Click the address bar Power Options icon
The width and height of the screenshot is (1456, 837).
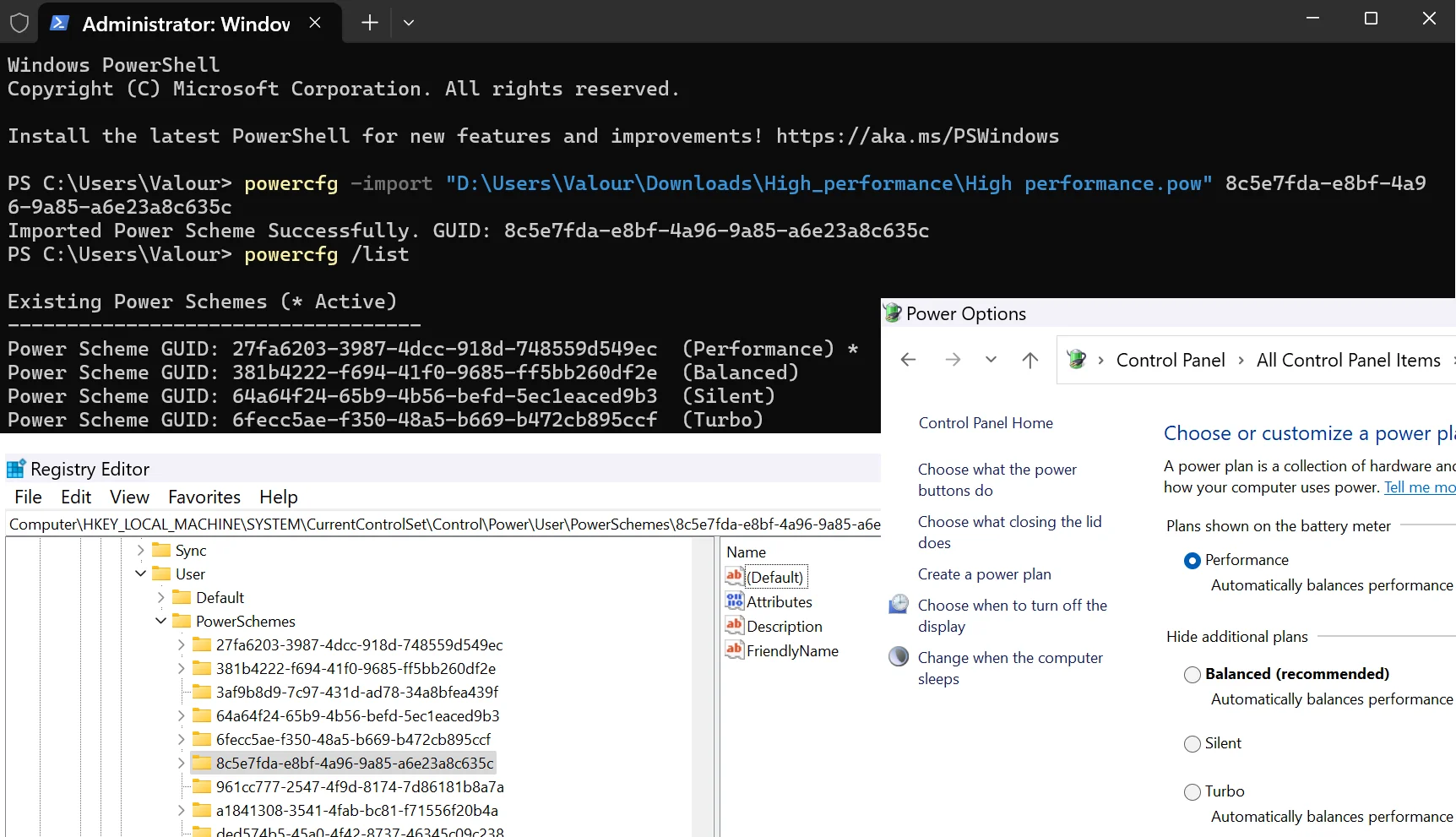click(x=1076, y=359)
